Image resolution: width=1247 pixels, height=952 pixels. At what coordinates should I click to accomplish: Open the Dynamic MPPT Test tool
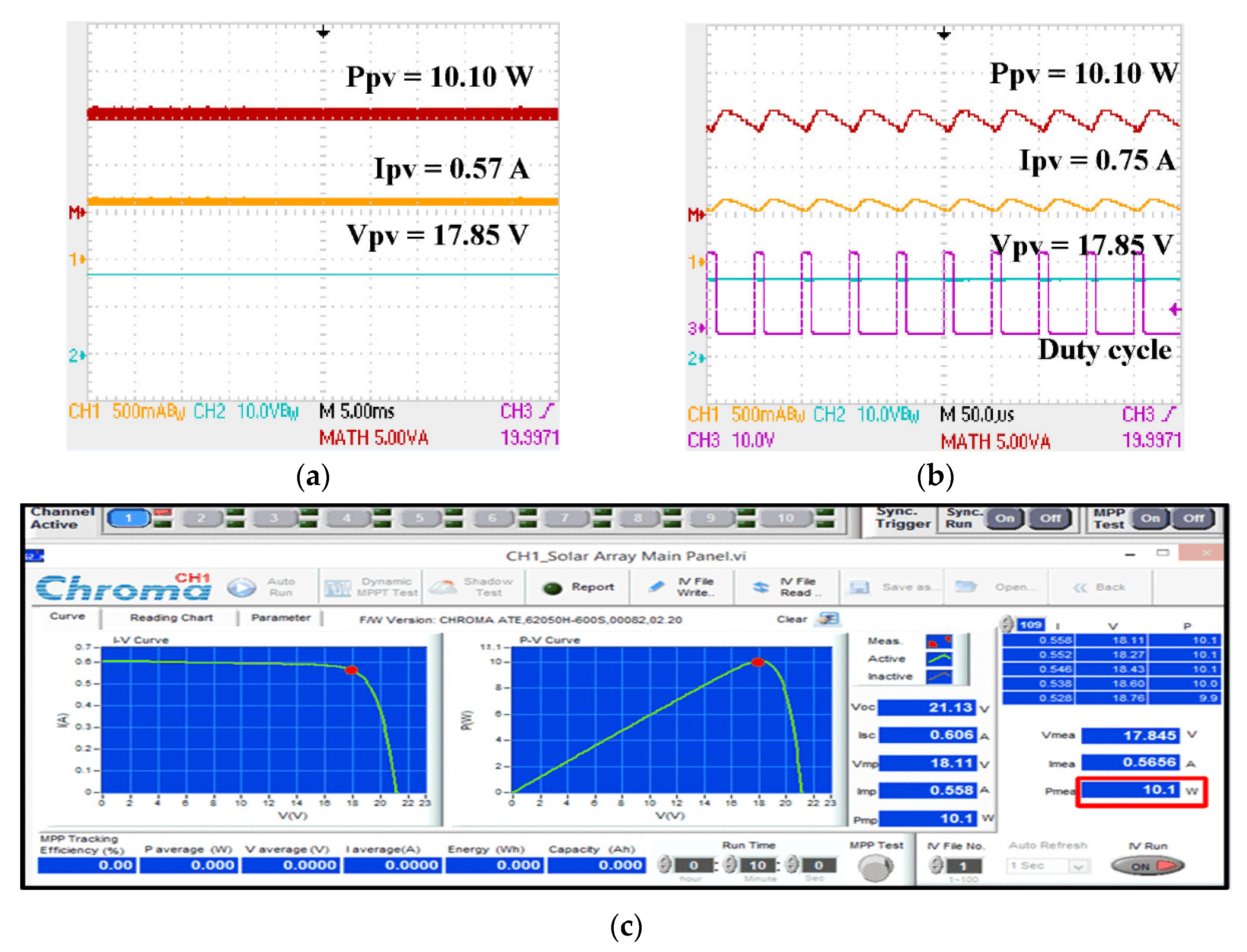point(338,588)
